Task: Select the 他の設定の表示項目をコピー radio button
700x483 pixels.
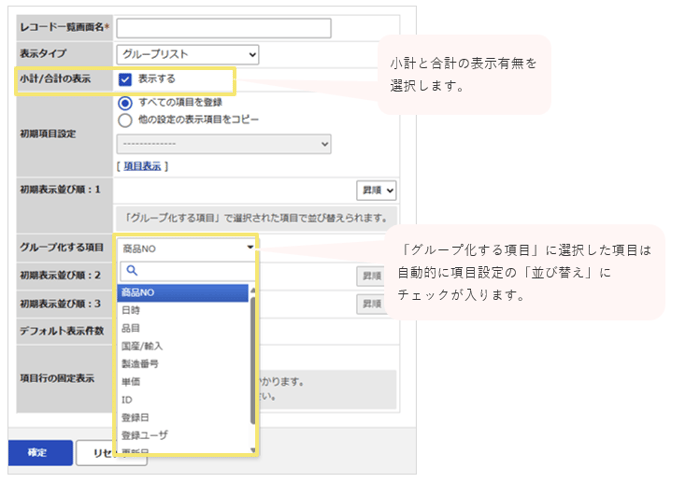Action: [125, 120]
